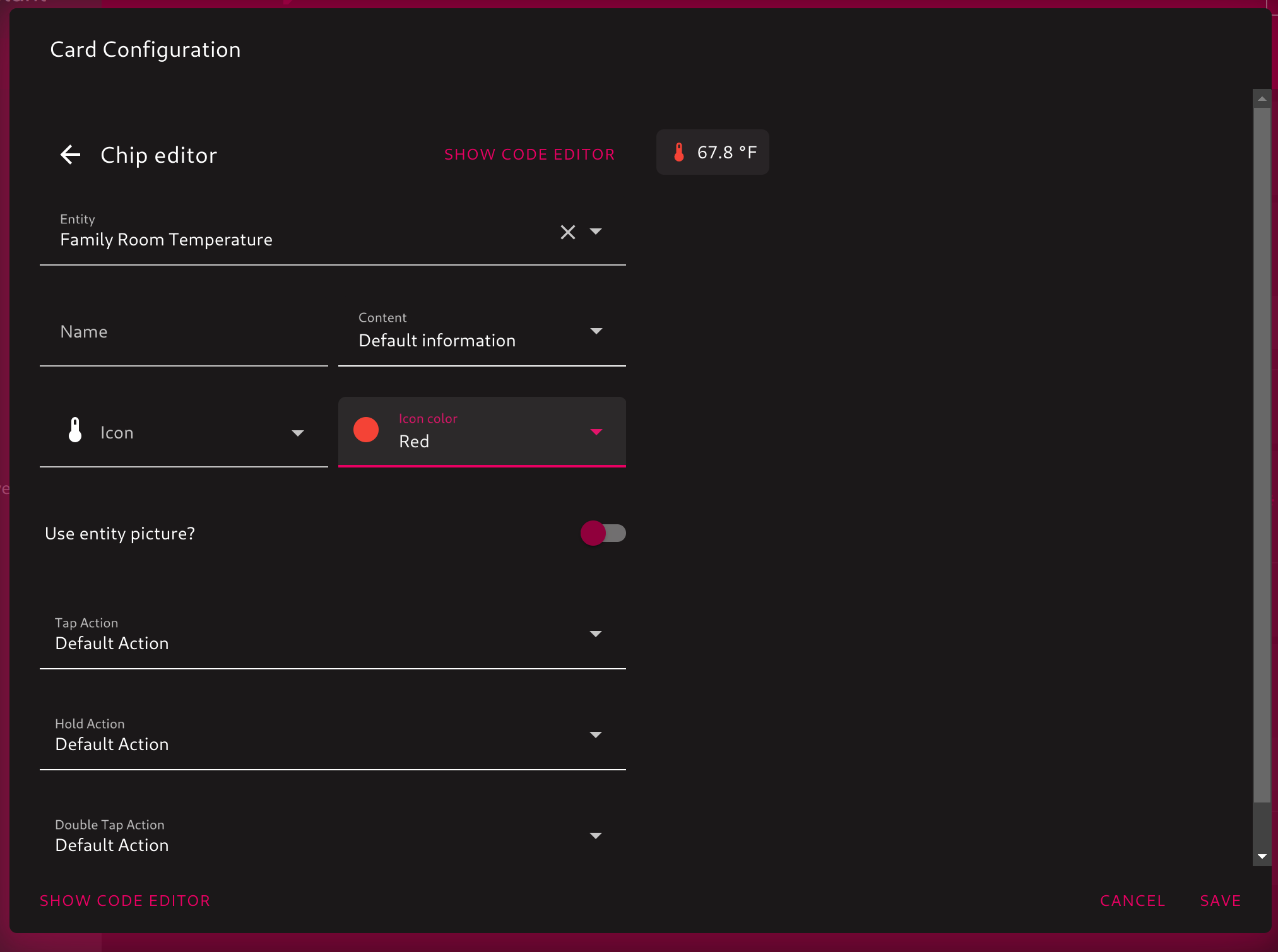Click the red color swatch for Icon color
The width and height of the screenshot is (1278, 952).
366,430
